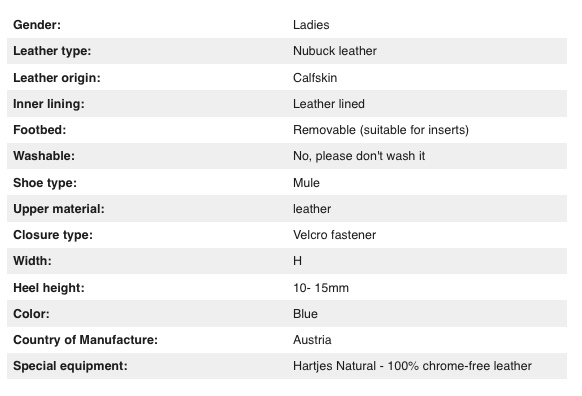Click the Upper material label

[x=59, y=209]
